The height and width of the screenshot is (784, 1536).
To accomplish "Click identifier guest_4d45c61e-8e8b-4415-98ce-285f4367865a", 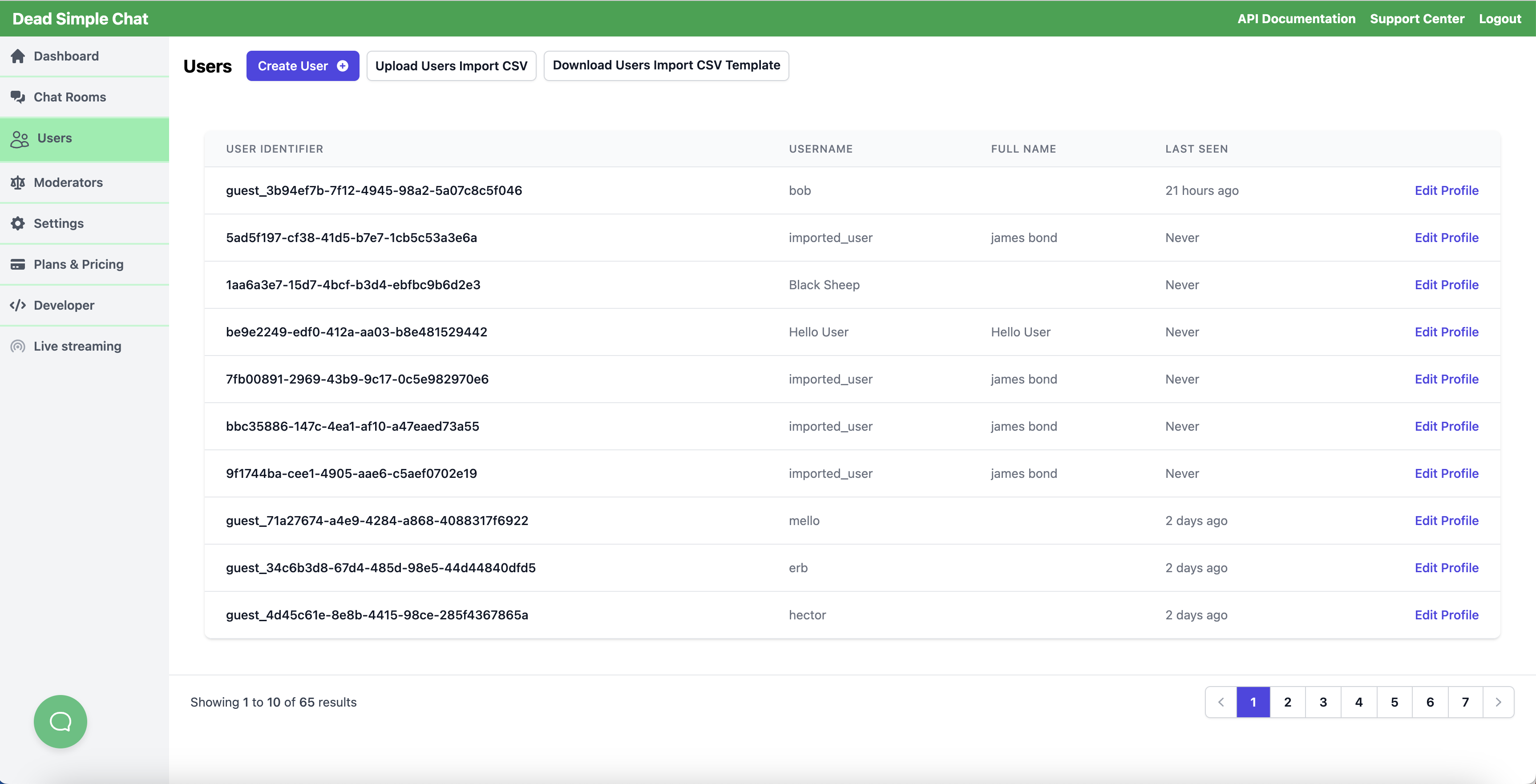I will click(377, 615).
